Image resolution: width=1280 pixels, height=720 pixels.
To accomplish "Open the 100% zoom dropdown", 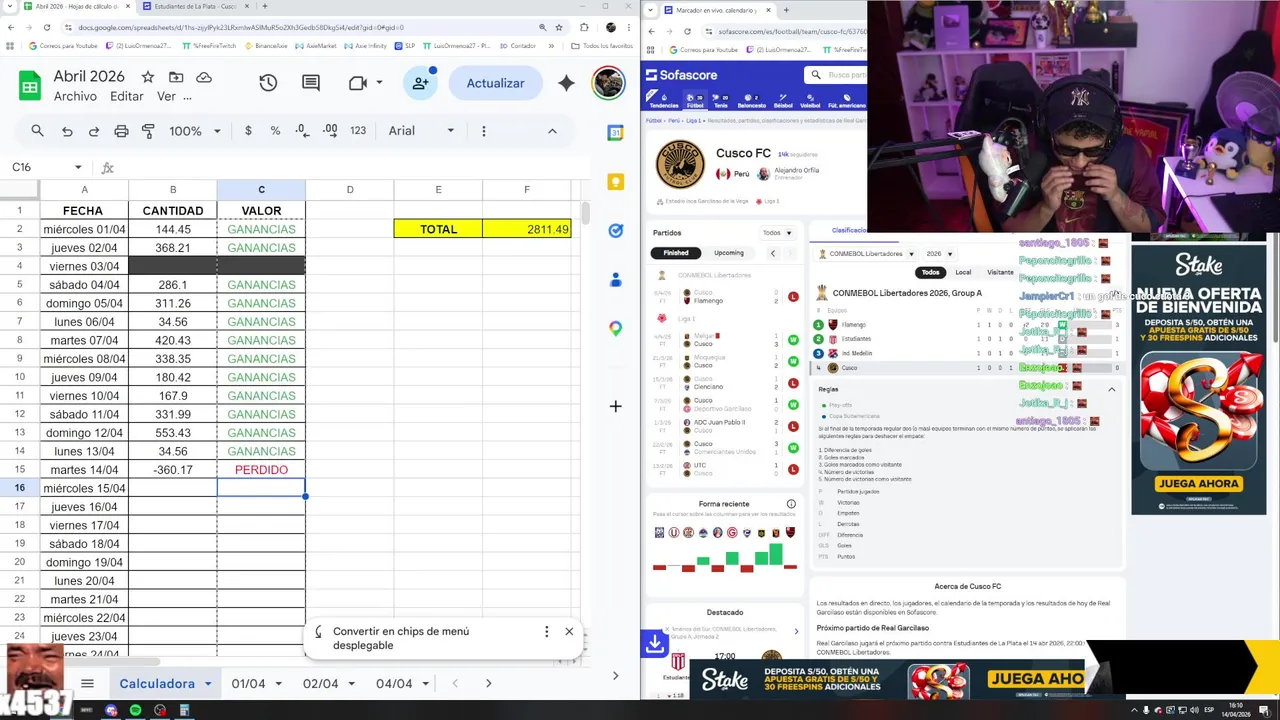I will 194,131.
